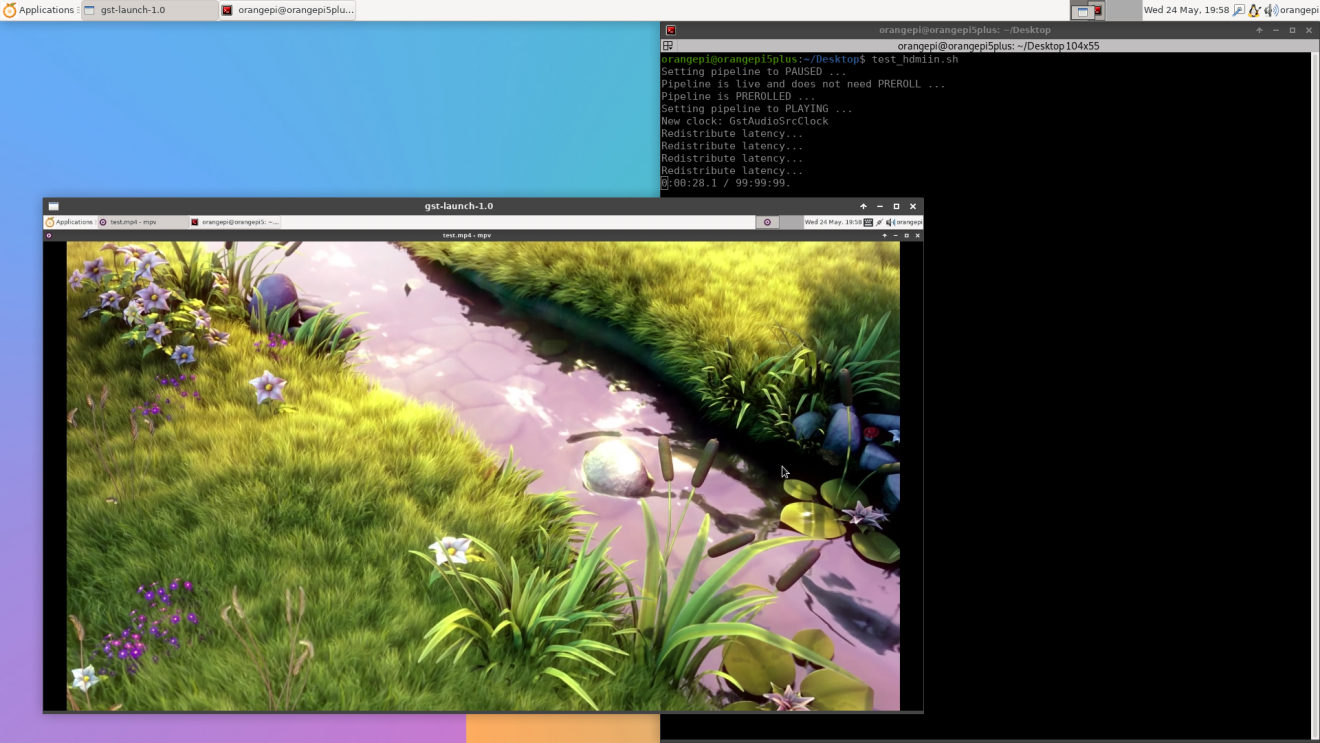
Task: Open the Terminator grouping grid icon
Action: [x=668, y=46]
